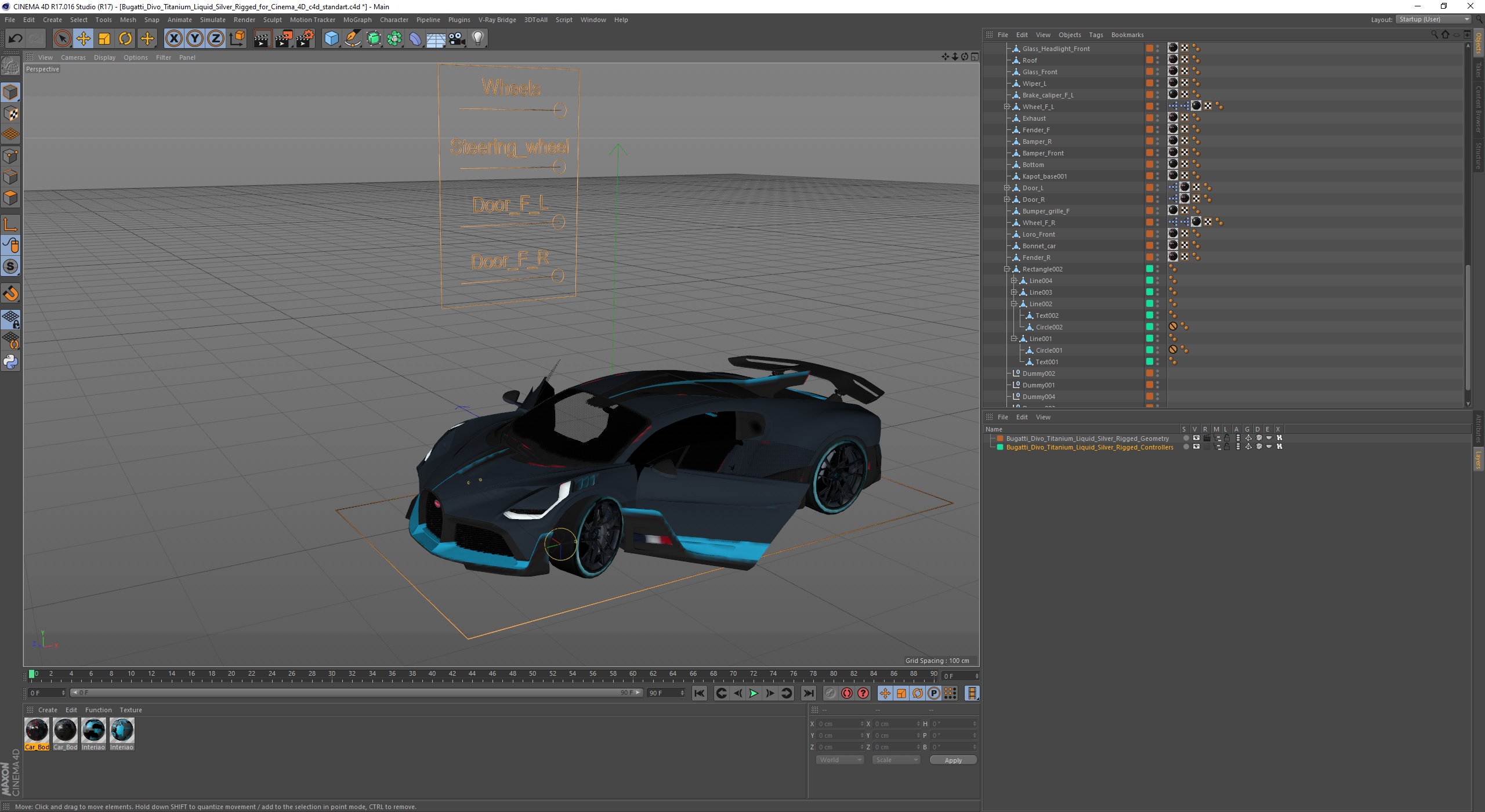Click Geometry layer orange color swatch
This screenshot has height=812, width=1485.
[x=1000, y=438]
